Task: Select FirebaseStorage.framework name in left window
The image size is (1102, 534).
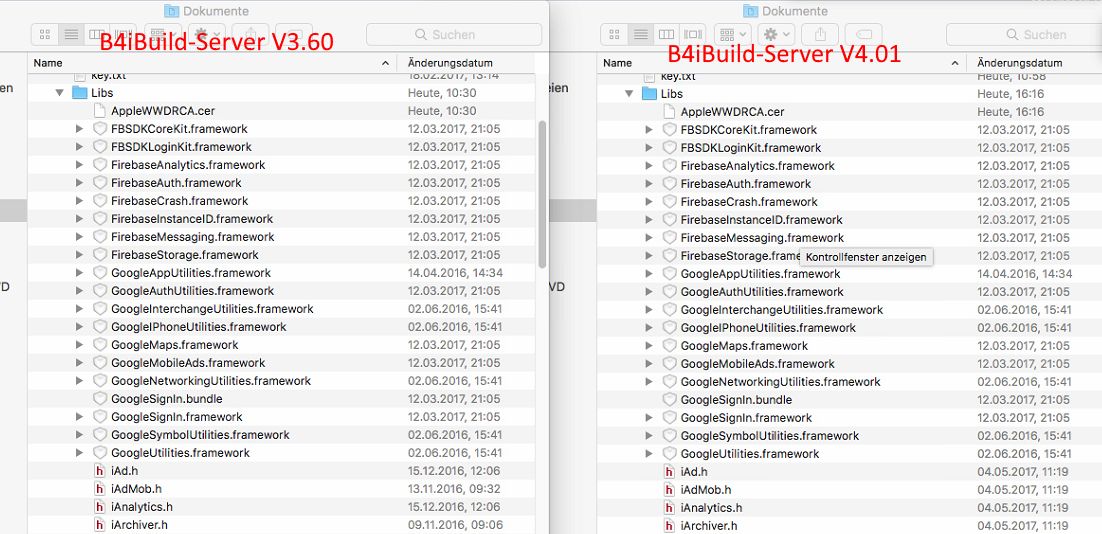Action: pos(185,254)
